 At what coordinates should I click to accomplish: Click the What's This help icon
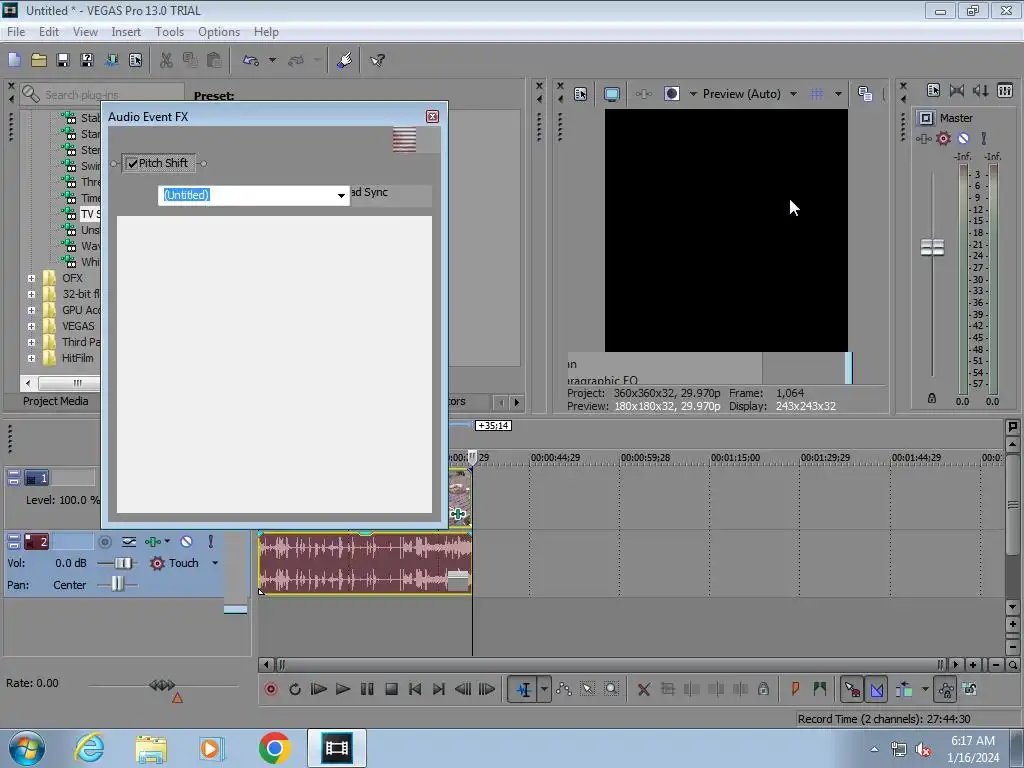377,60
